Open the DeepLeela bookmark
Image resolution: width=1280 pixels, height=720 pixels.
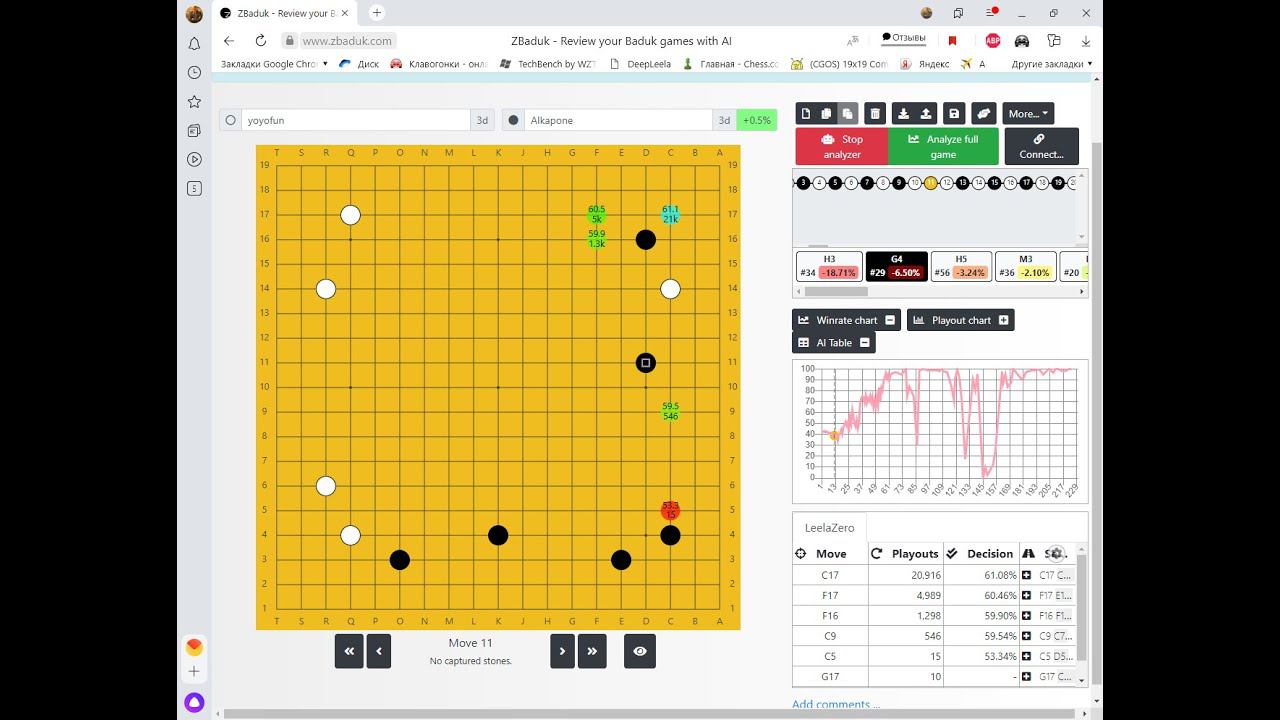pyautogui.click(x=641, y=64)
